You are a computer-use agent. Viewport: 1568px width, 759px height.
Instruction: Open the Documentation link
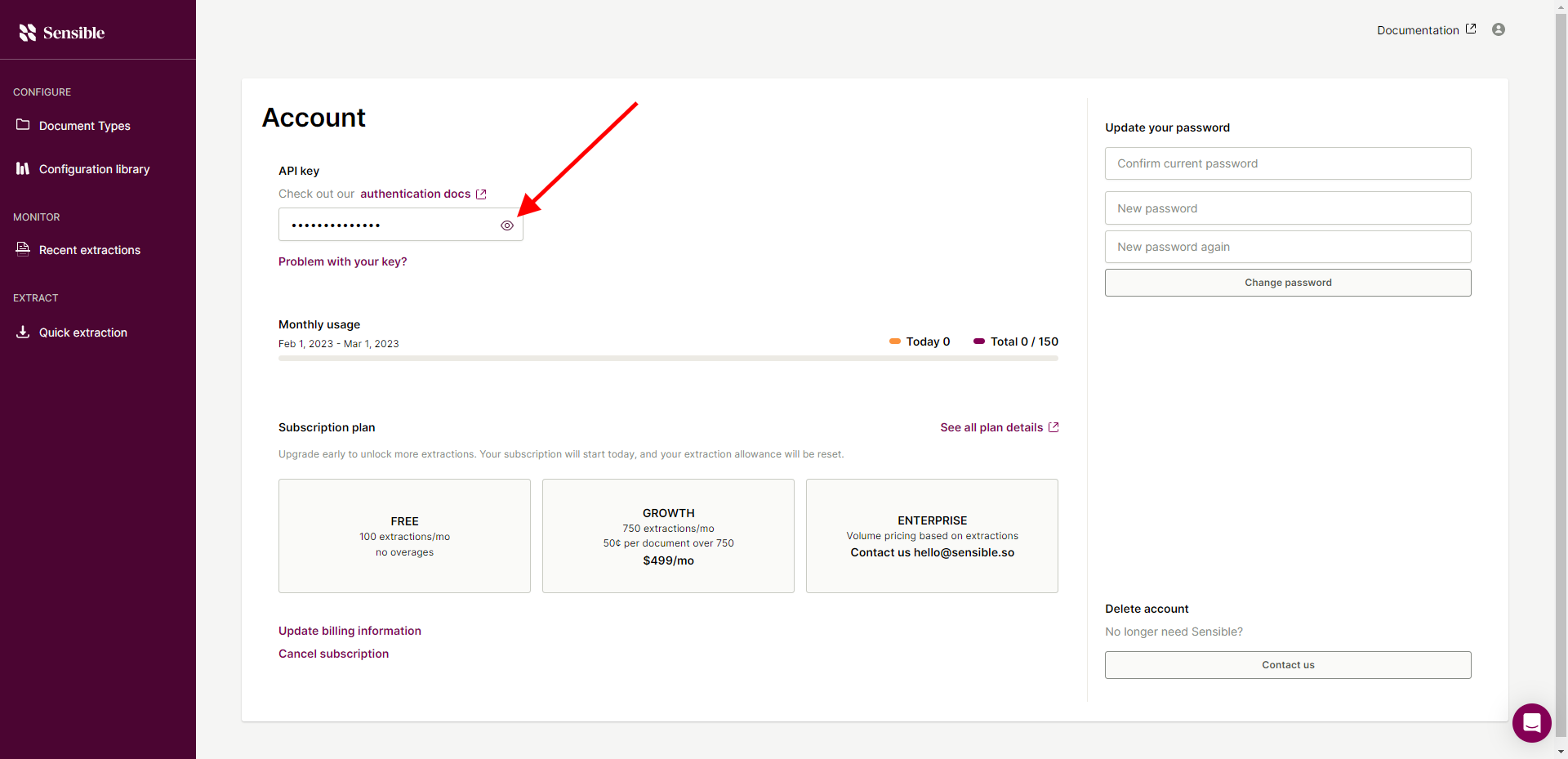[1418, 30]
